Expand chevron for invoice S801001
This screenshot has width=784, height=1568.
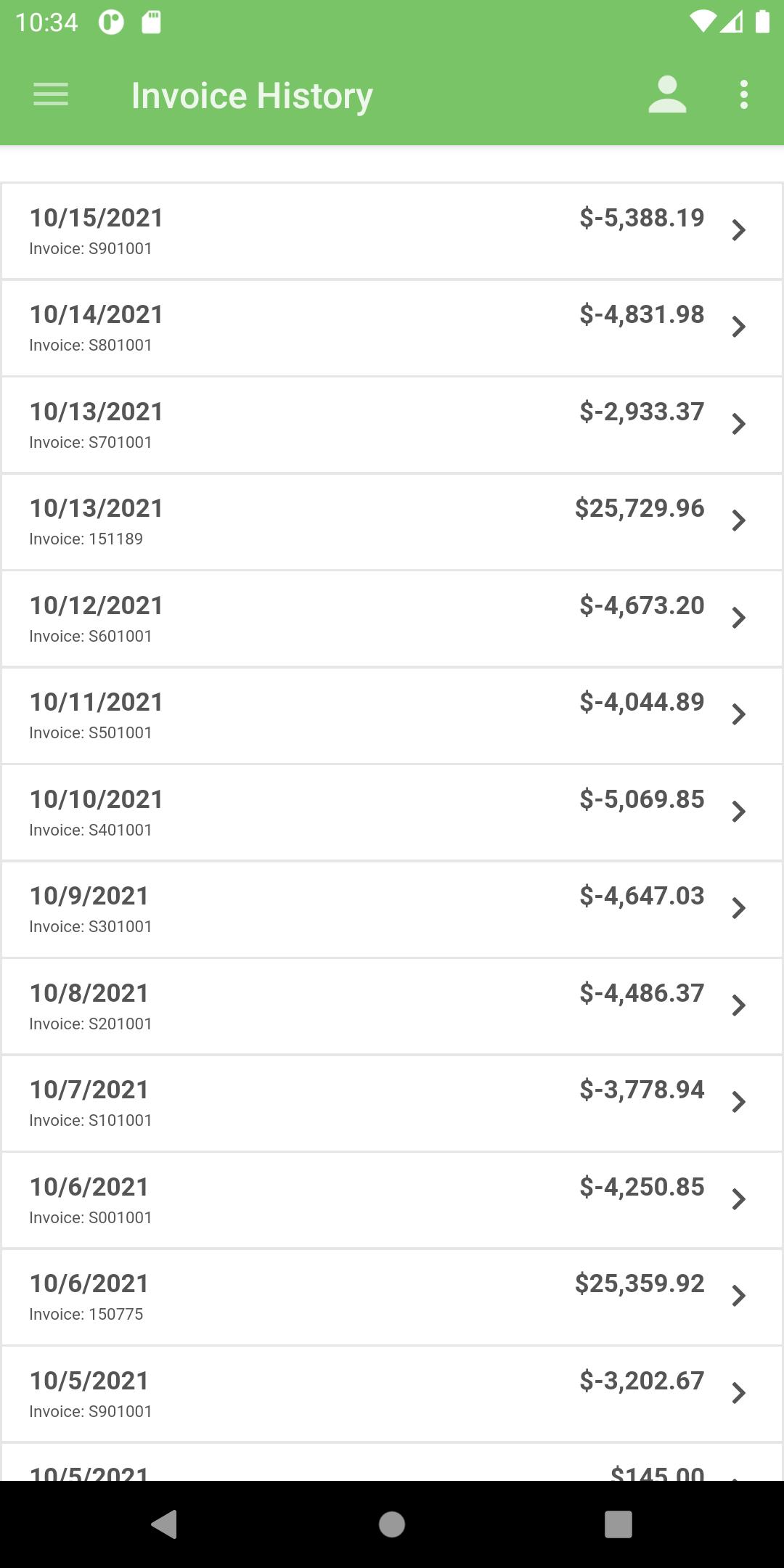coord(739,327)
